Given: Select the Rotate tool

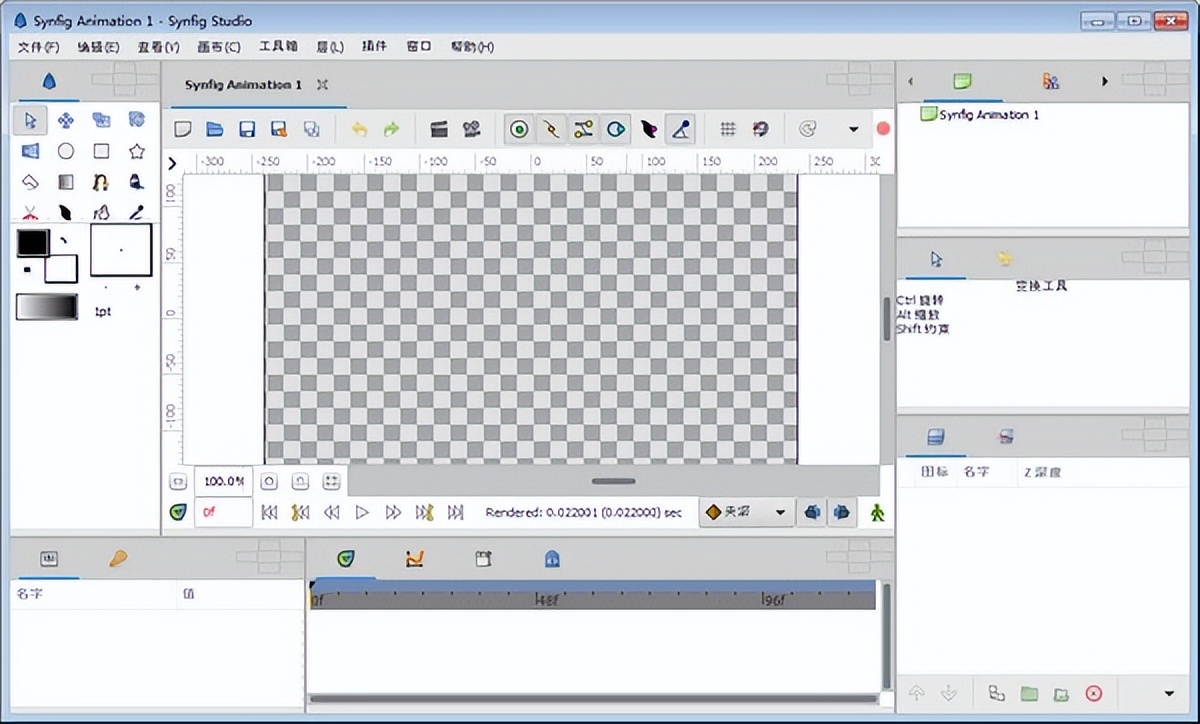Looking at the screenshot, I should coord(137,120).
